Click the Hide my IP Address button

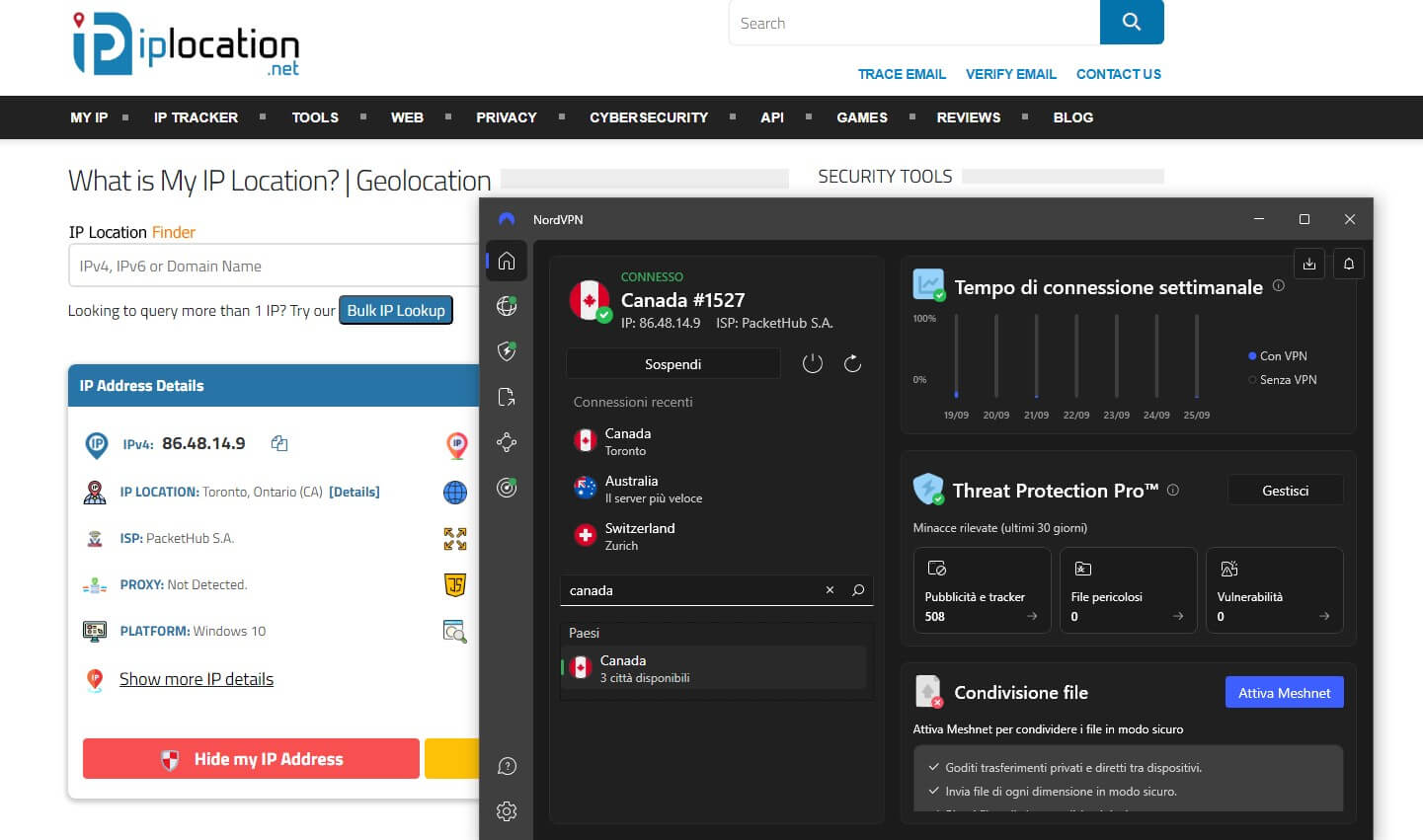coord(251,759)
